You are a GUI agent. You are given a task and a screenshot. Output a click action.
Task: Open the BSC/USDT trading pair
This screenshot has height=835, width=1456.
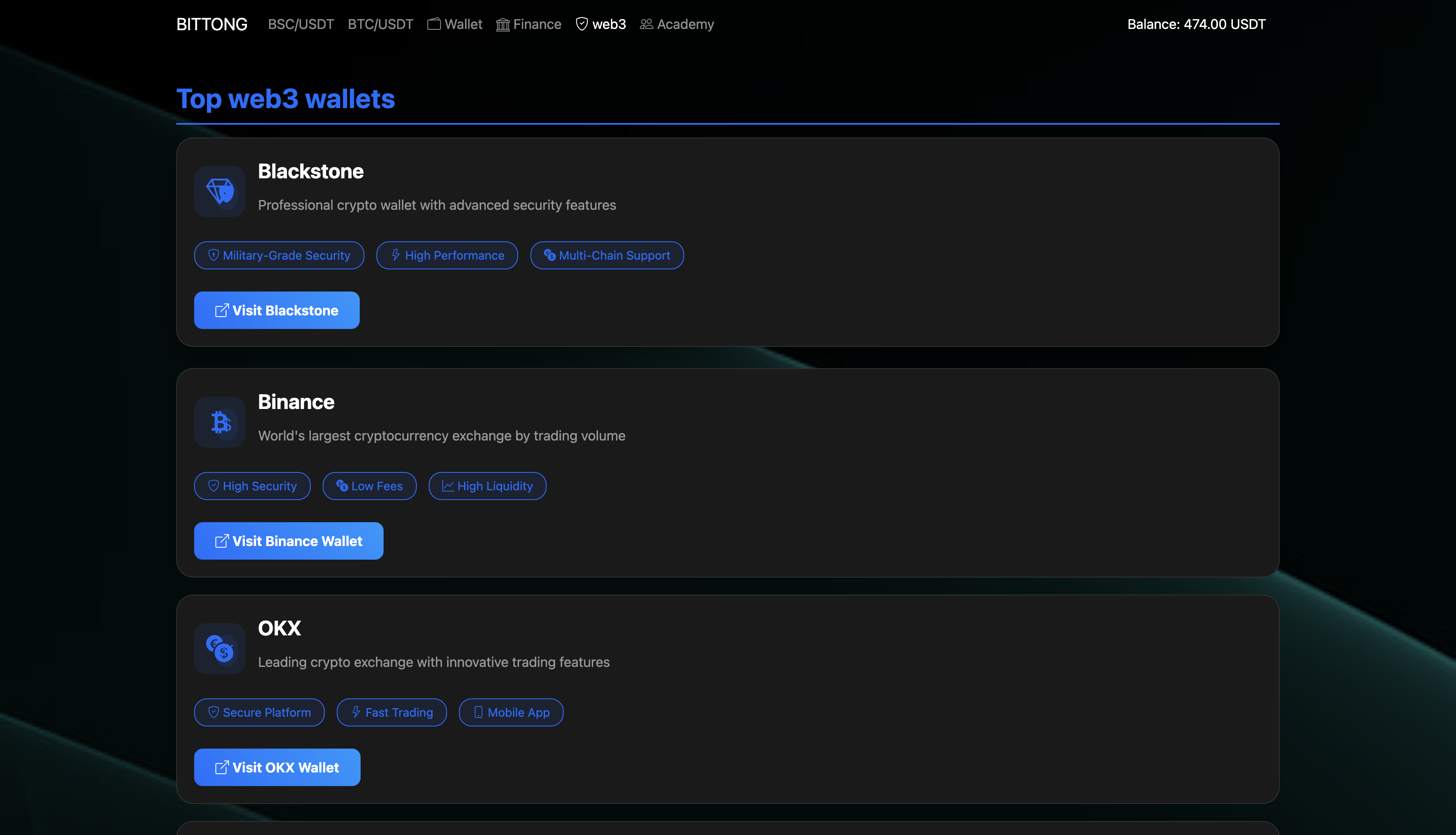click(301, 24)
